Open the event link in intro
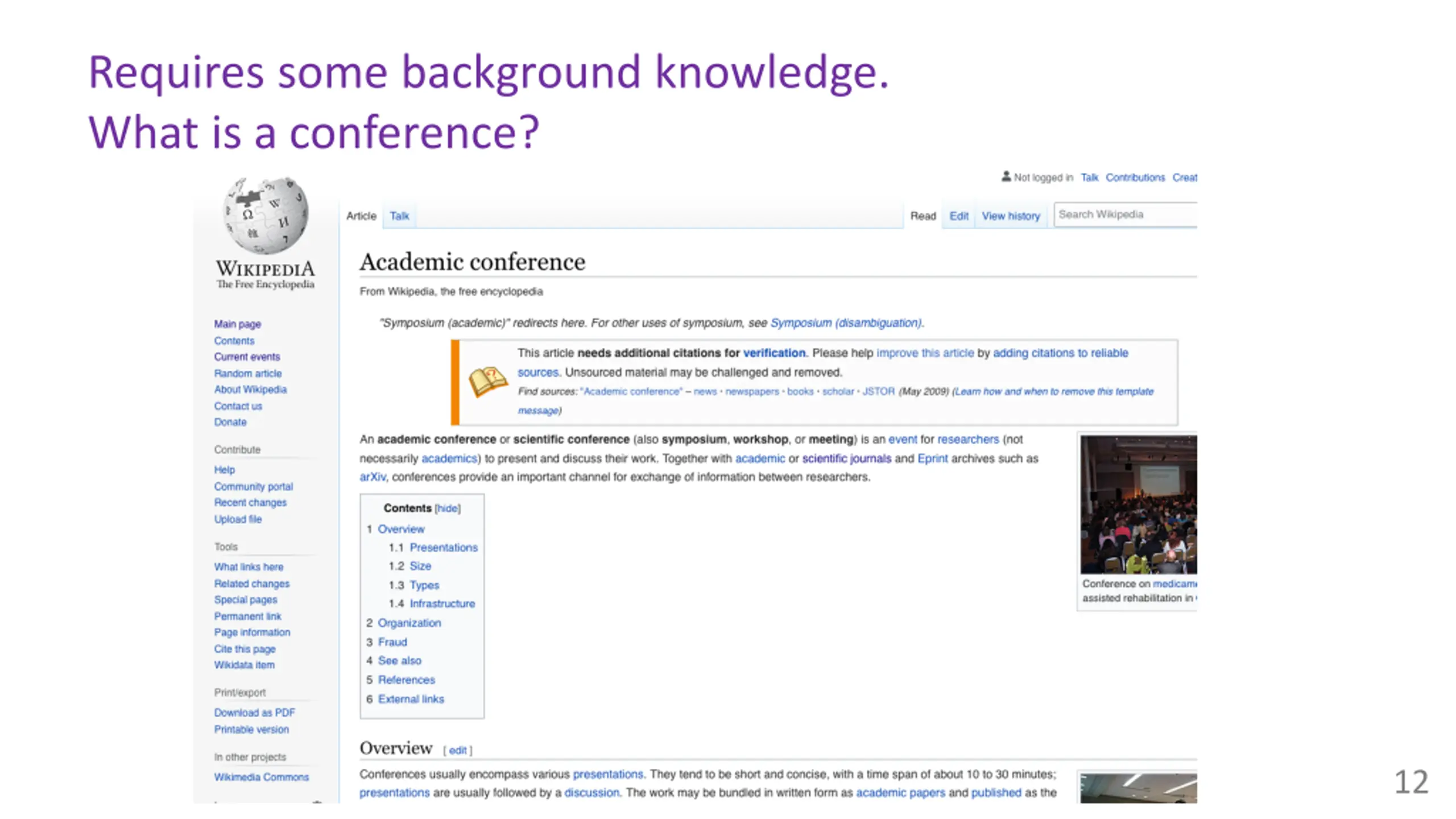This screenshot has height=819, width=1456. (903, 440)
